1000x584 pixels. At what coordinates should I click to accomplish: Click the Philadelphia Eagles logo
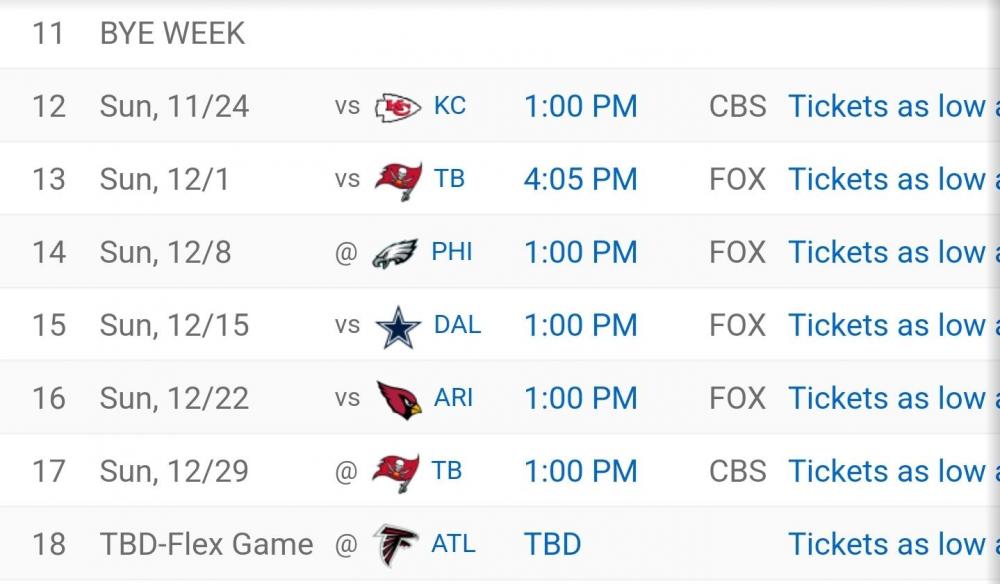[394, 253]
